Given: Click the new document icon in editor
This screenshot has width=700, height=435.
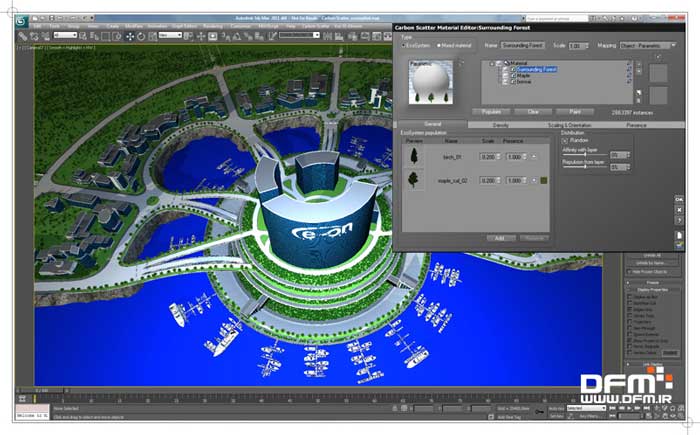Looking at the screenshot, I should [679, 235].
